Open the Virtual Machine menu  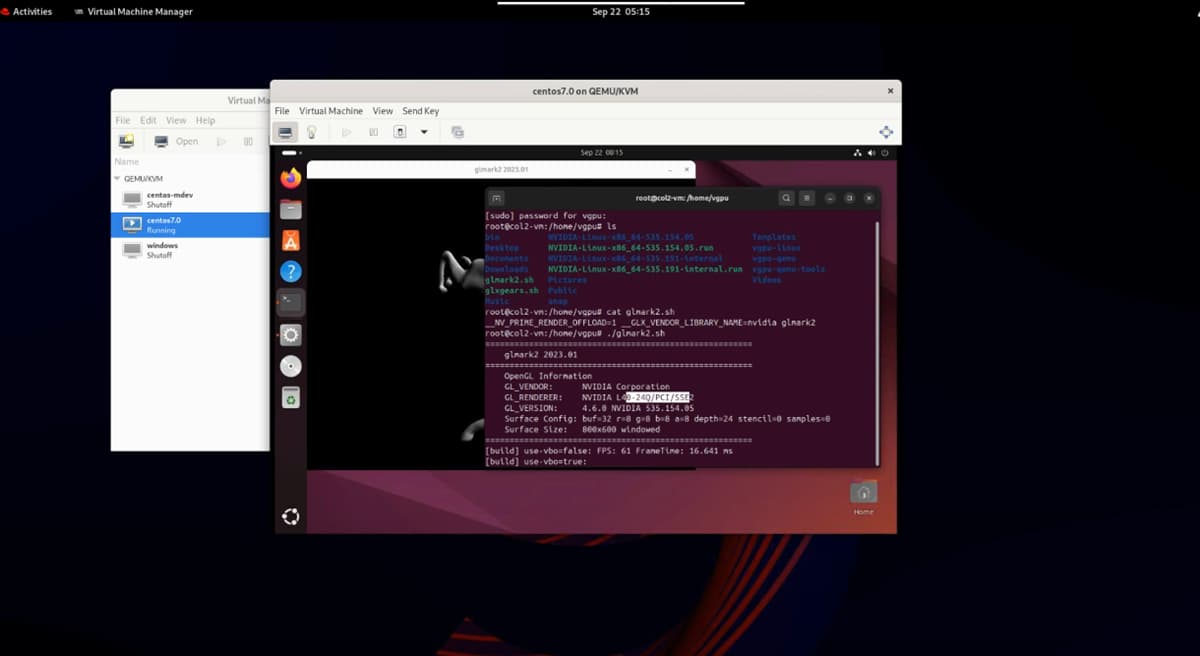click(330, 111)
